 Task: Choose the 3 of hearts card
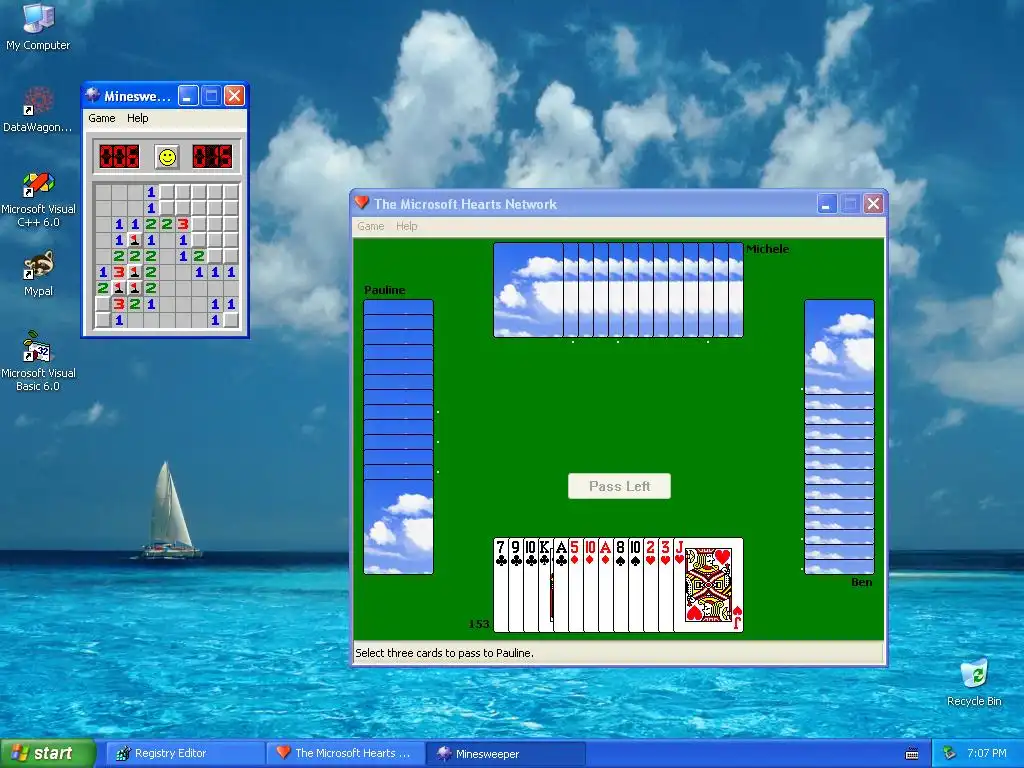(x=666, y=584)
